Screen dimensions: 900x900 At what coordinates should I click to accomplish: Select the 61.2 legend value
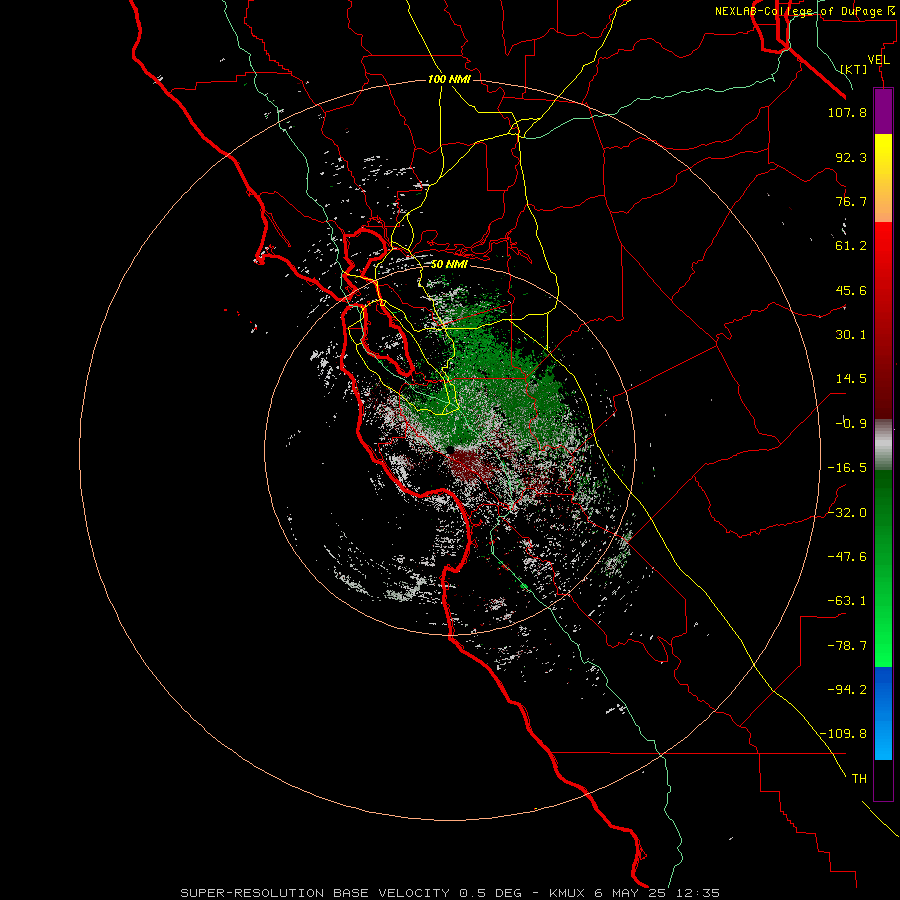point(851,246)
